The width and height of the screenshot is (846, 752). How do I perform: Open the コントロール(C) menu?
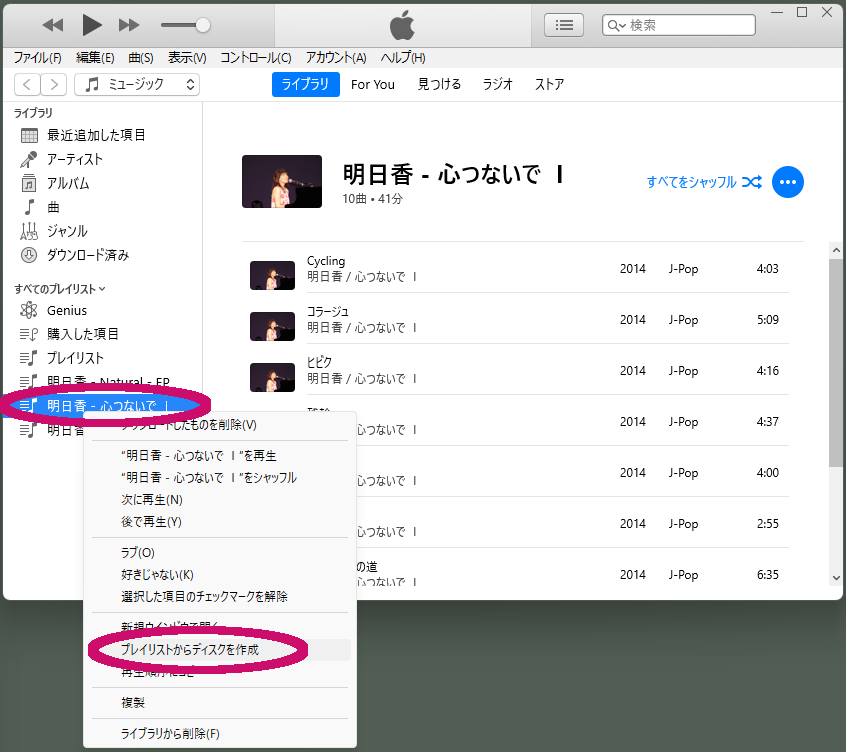256,58
